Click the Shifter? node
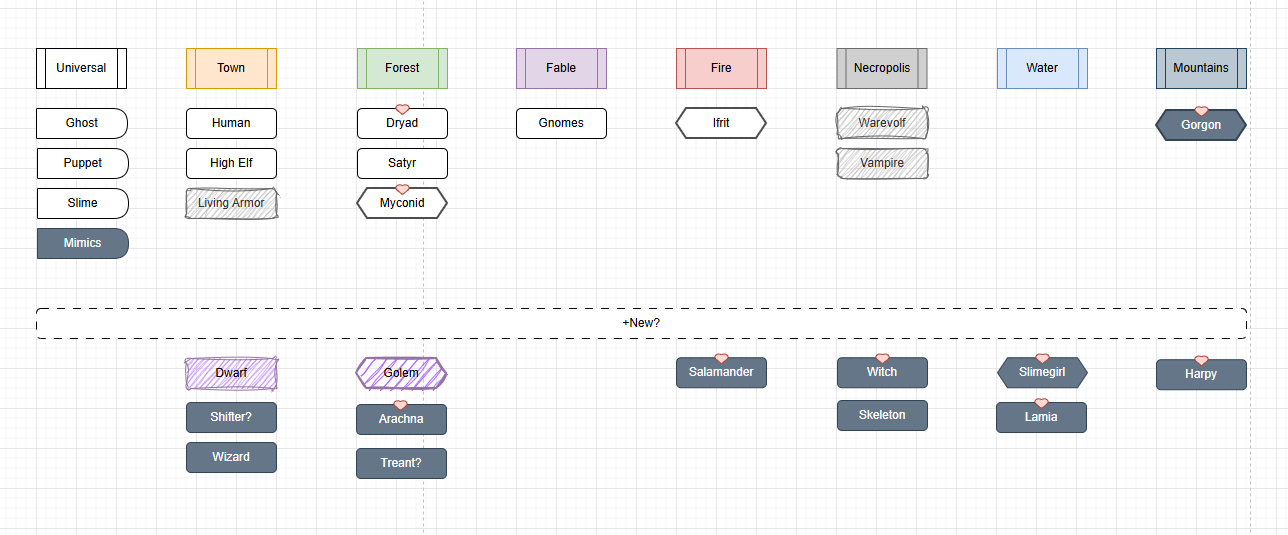Image resolution: width=1288 pixels, height=535 pixels. 231,417
